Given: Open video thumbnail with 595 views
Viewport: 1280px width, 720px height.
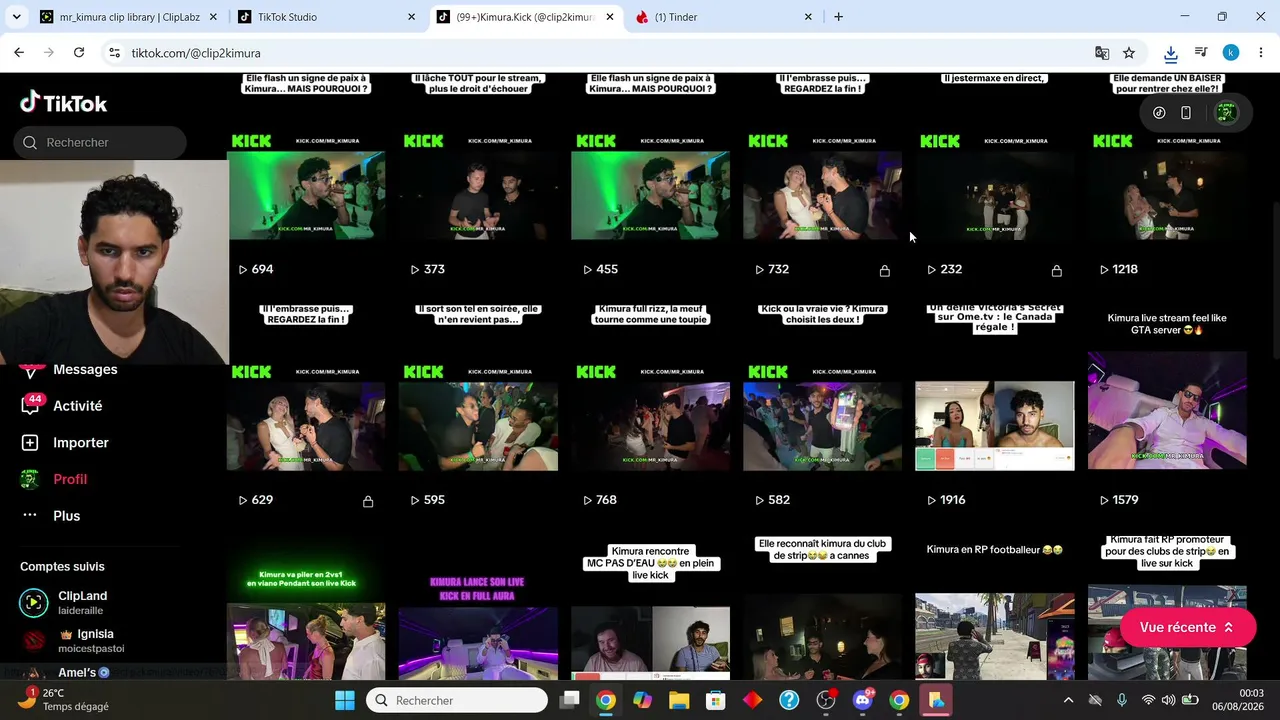Looking at the screenshot, I should click(479, 408).
